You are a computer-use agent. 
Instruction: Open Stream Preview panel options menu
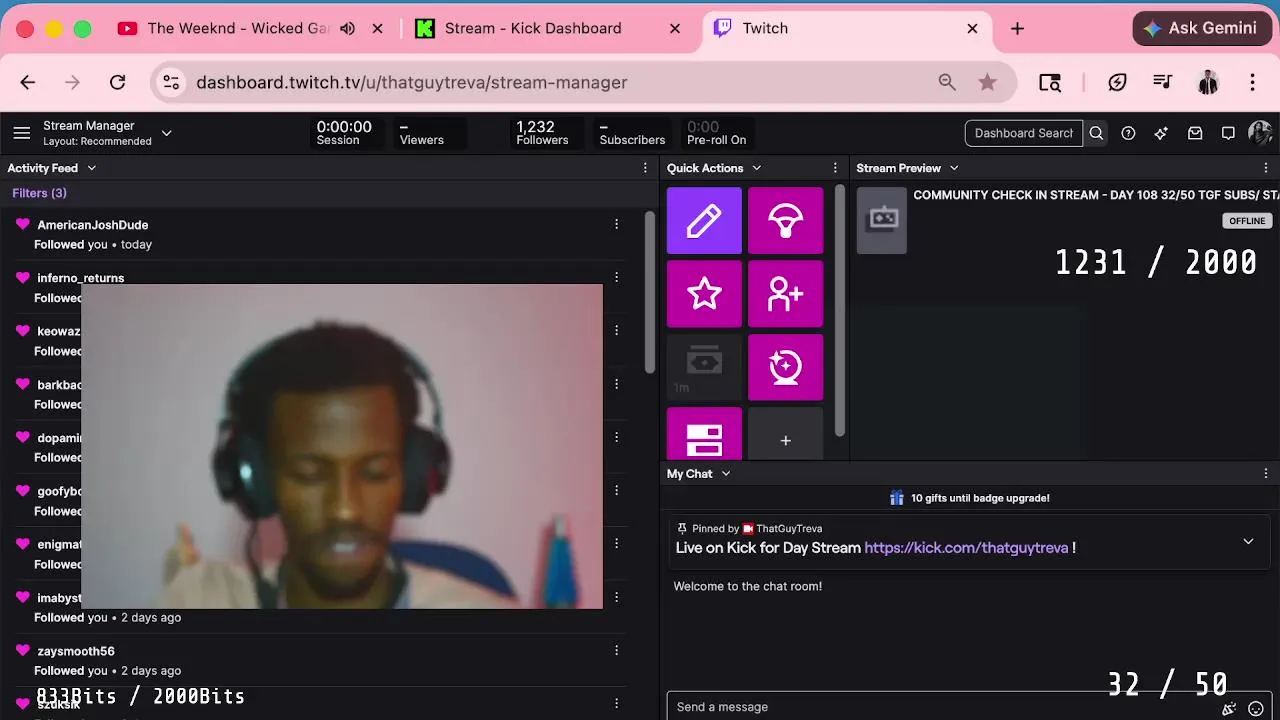(1266, 168)
